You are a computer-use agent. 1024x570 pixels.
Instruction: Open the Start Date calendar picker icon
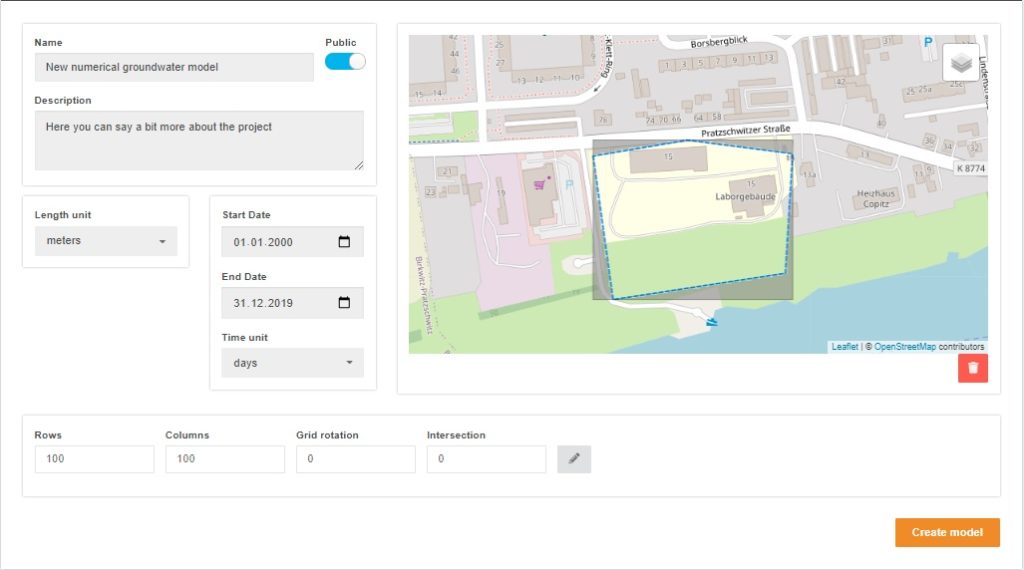pos(344,242)
